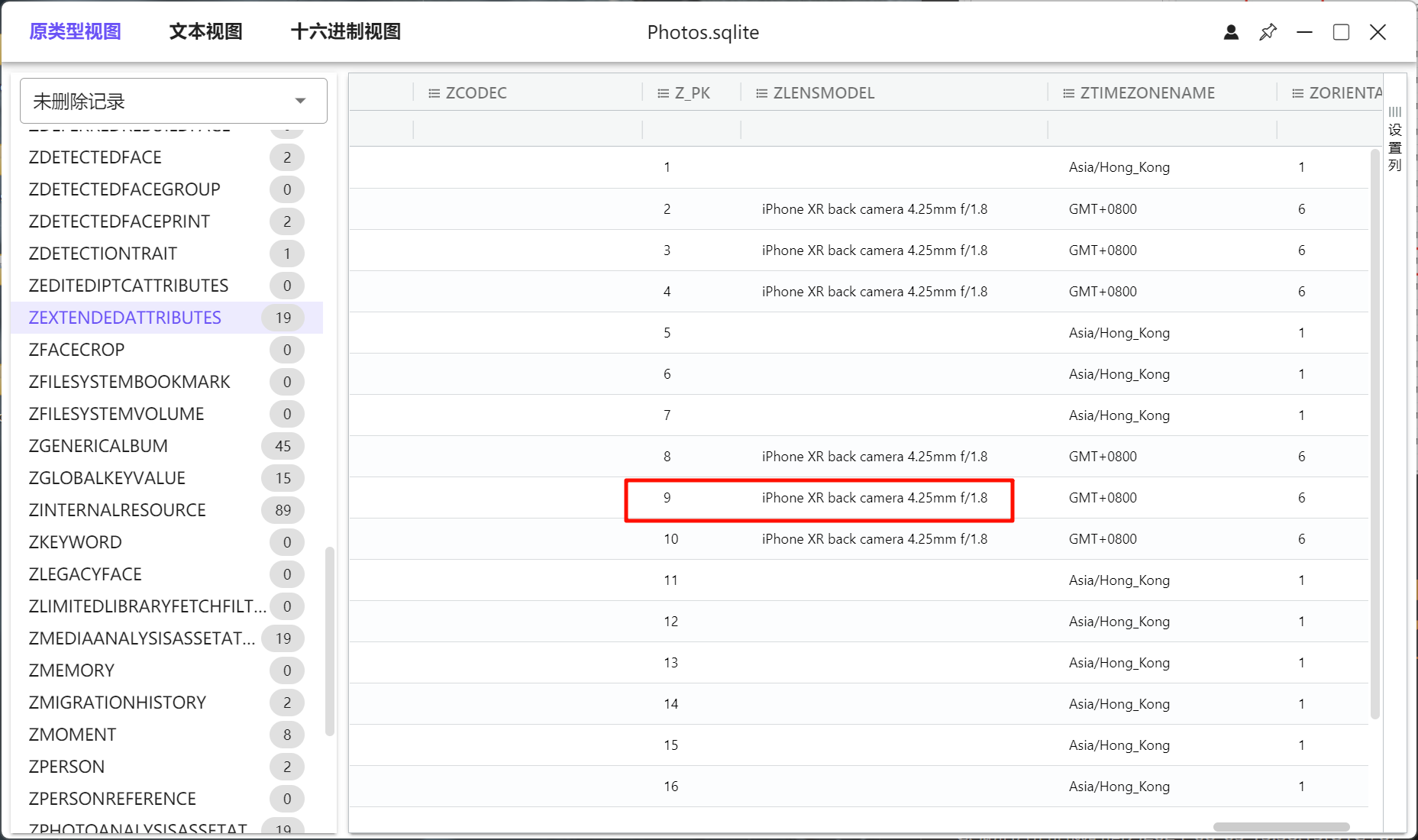Switch to the hexadecimal view tab
Screen dimensions: 1418x840
click(x=345, y=31)
